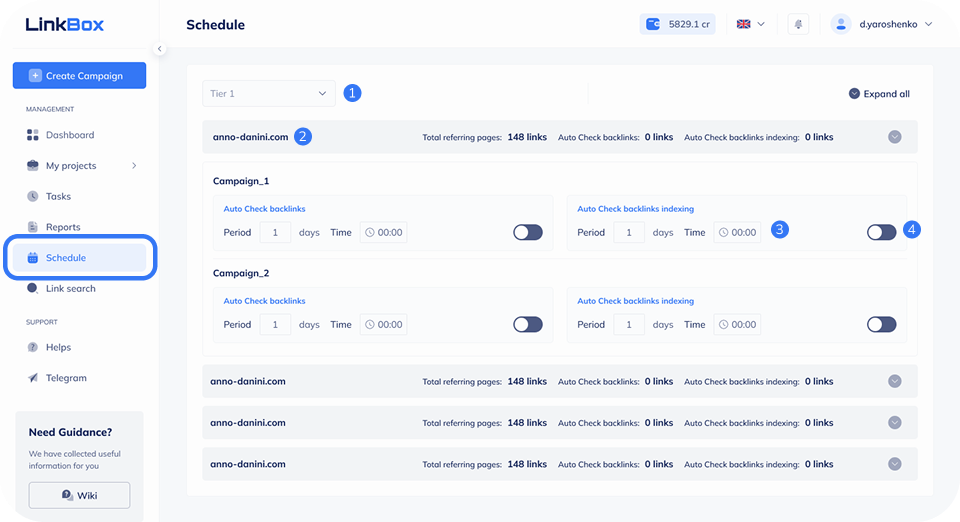This screenshot has height=522, width=960.
Task: Click the d.yaroshenko user avatar icon
Action: (841, 24)
